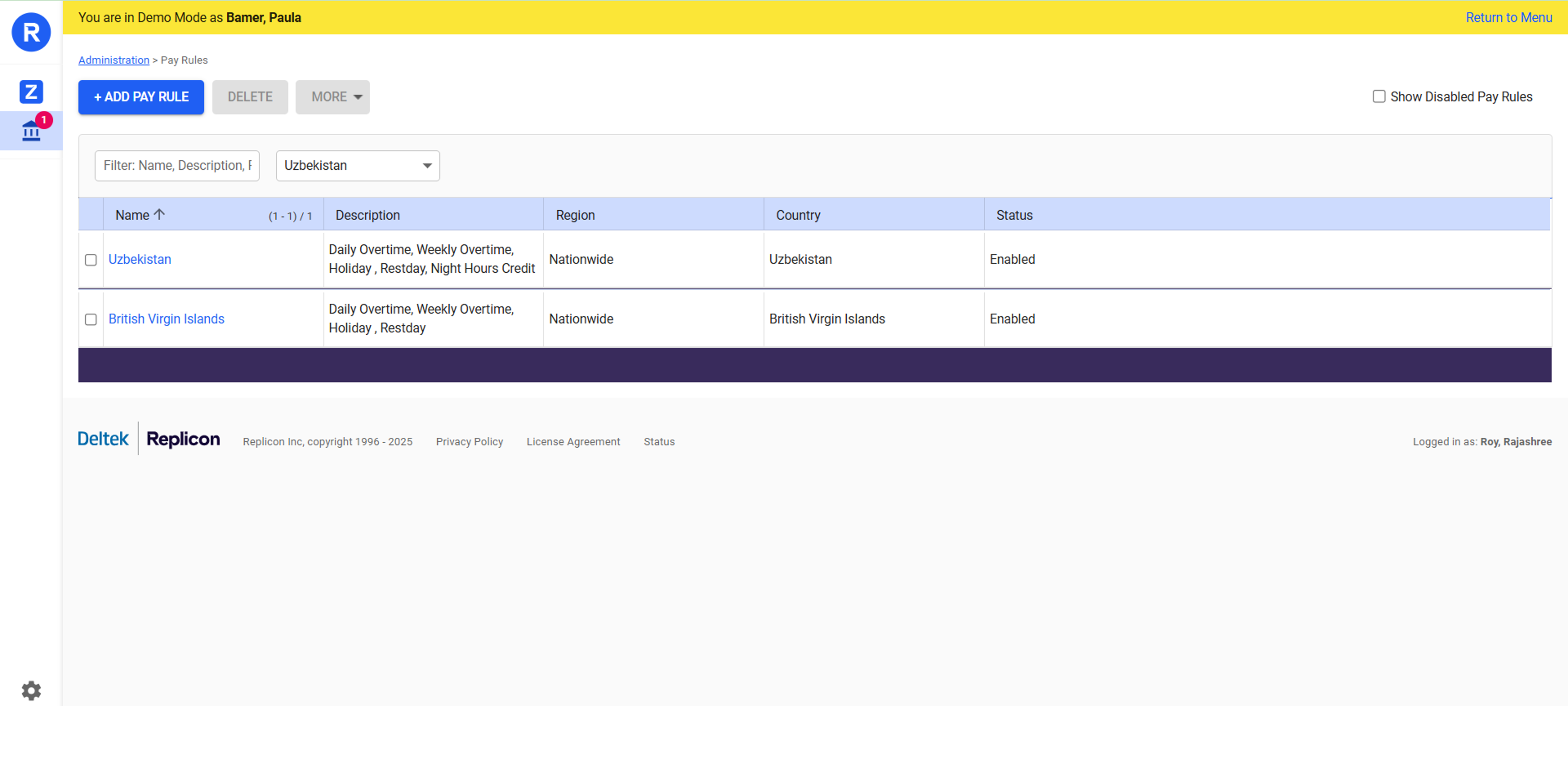1568x761 pixels.
Task: Open the settings gear icon
Action: (x=31, y=690)
